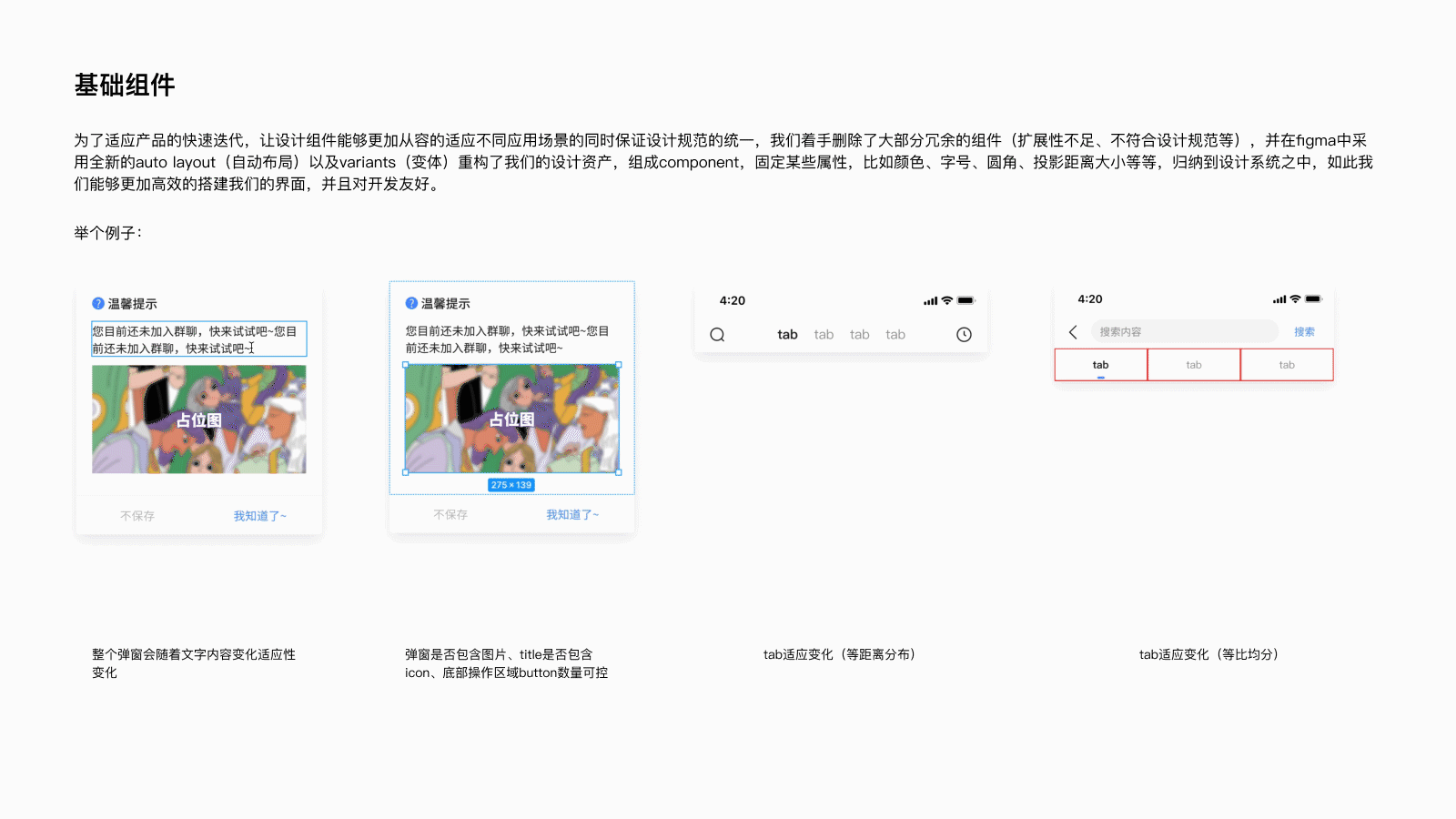This screenshot has width=1456, height=819.
Task: Click the Wi-Fi icon in second status bar
Action: [x=1295, y=298]
